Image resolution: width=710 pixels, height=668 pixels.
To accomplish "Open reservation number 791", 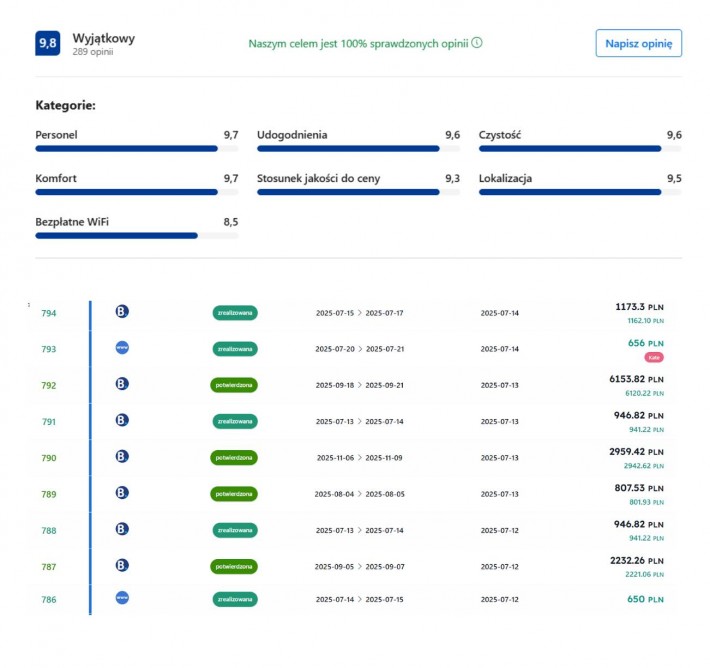I will tap(49, 422).
